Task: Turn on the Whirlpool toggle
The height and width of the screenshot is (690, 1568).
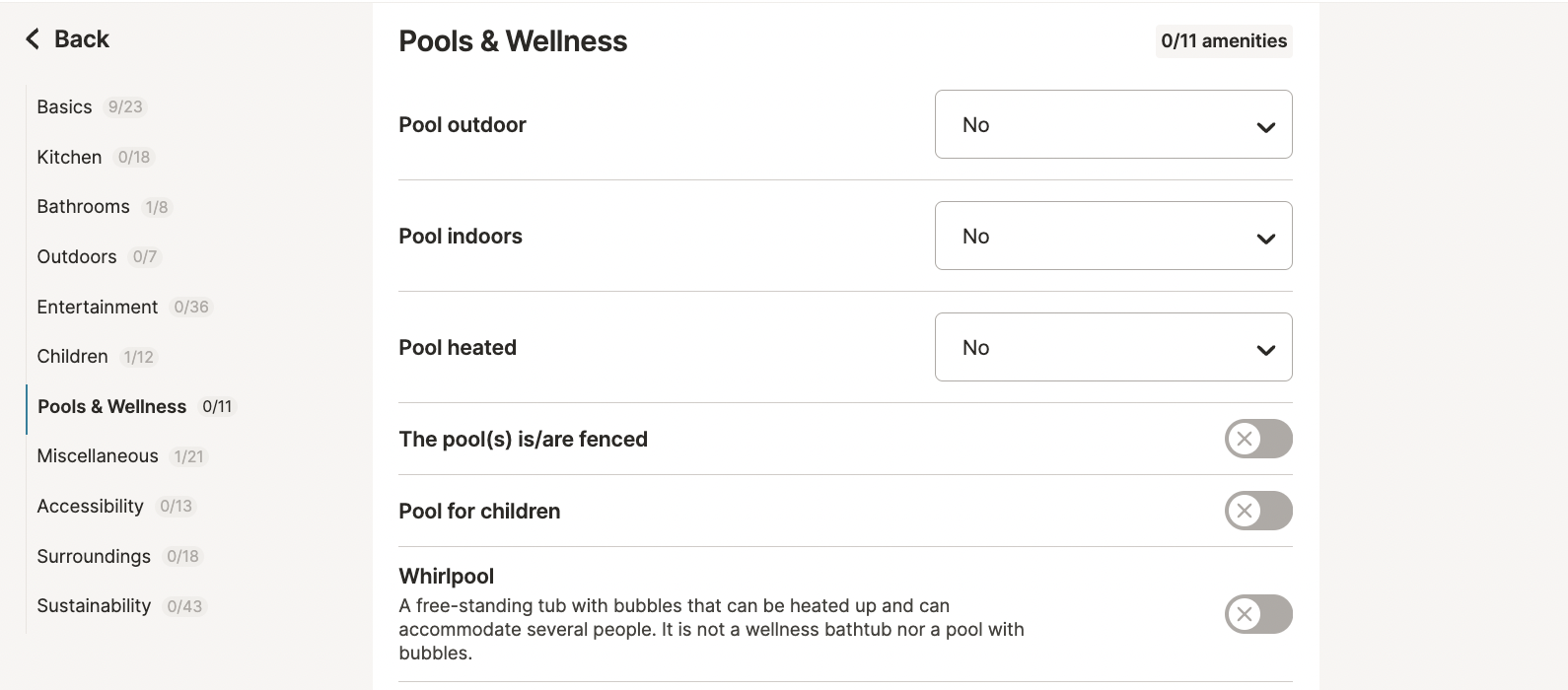Action: click(x=1257, y=614)
